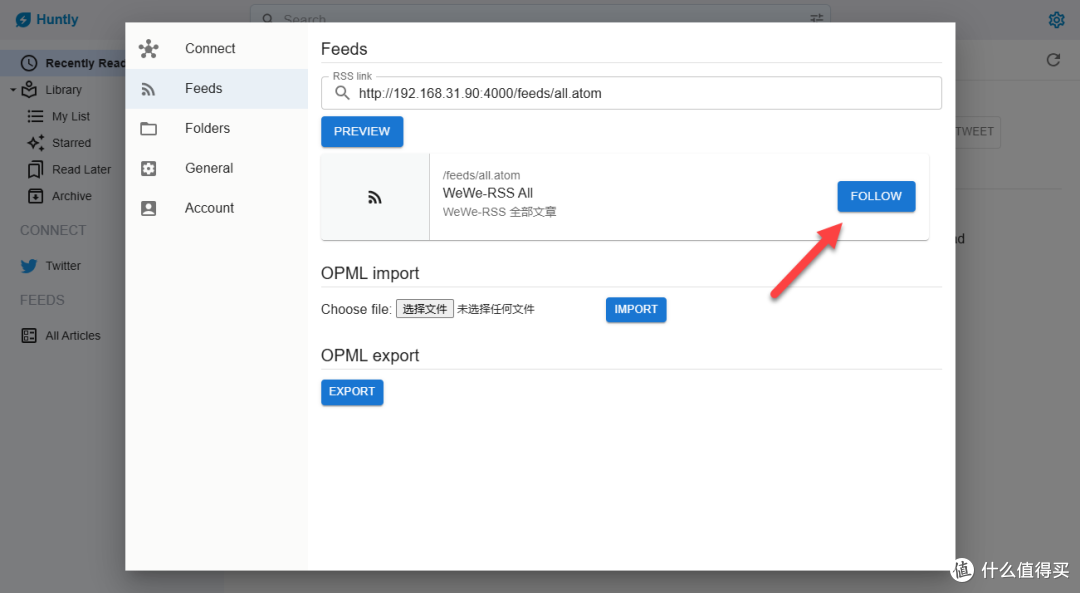This screenshot has width=1080, height=593.
Task: Click the General settings icon
Action: click(x=149, y=169)
